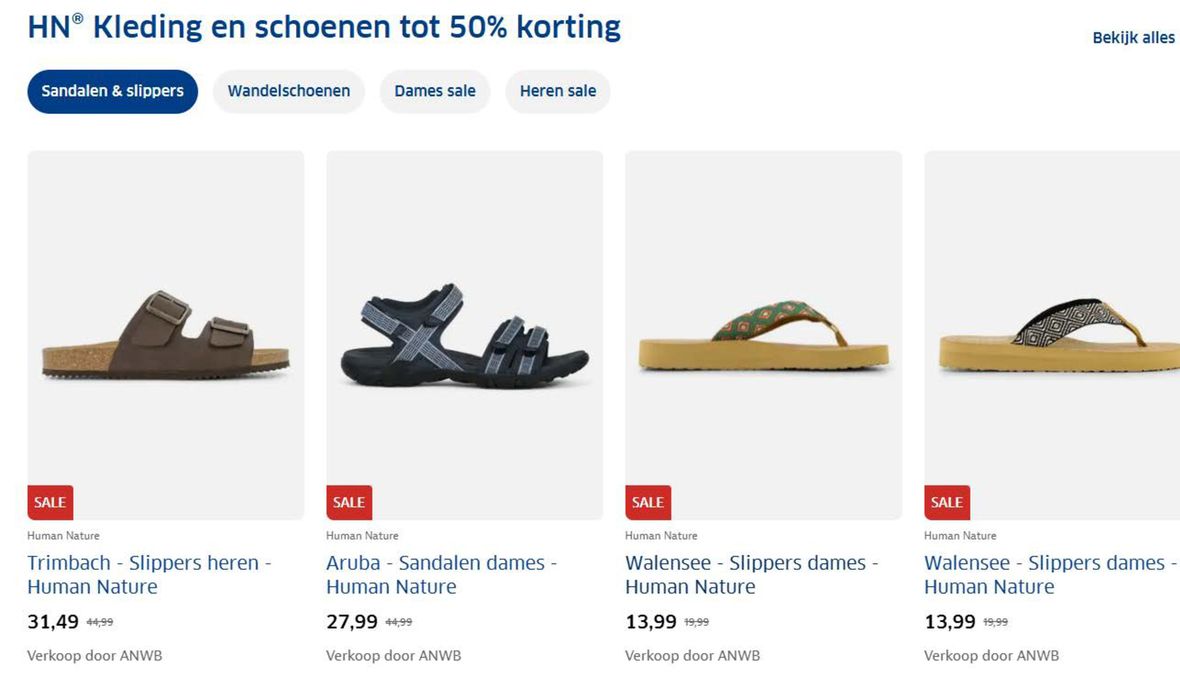Click the SALE badge on the last Walensee slipper
This screenshot has width=1180, height=700.
(947, 503)
